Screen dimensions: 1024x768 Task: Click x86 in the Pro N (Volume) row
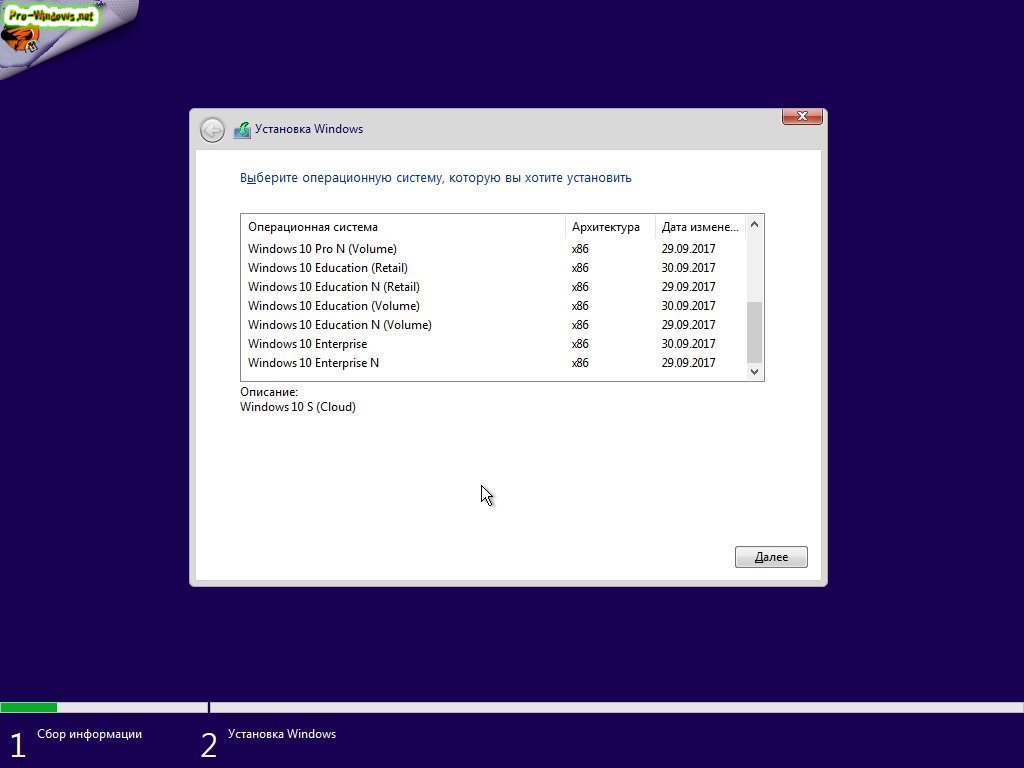pos(580,249)
